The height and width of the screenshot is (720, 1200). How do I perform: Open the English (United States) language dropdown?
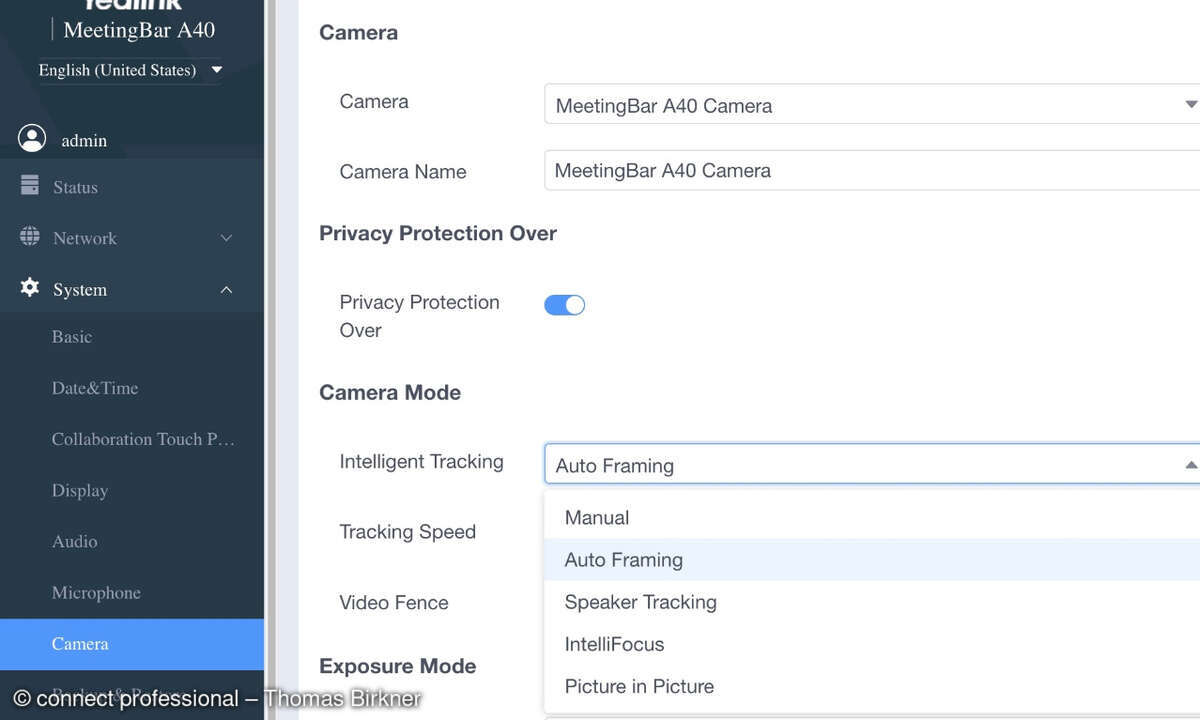(130, 70)
